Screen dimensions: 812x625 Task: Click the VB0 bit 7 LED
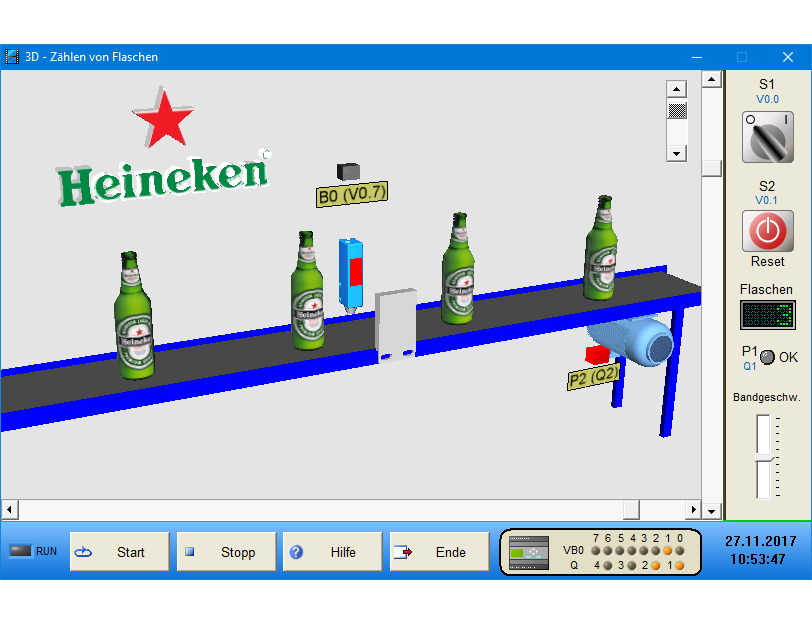pyautogui.click(x=596, y=551)
